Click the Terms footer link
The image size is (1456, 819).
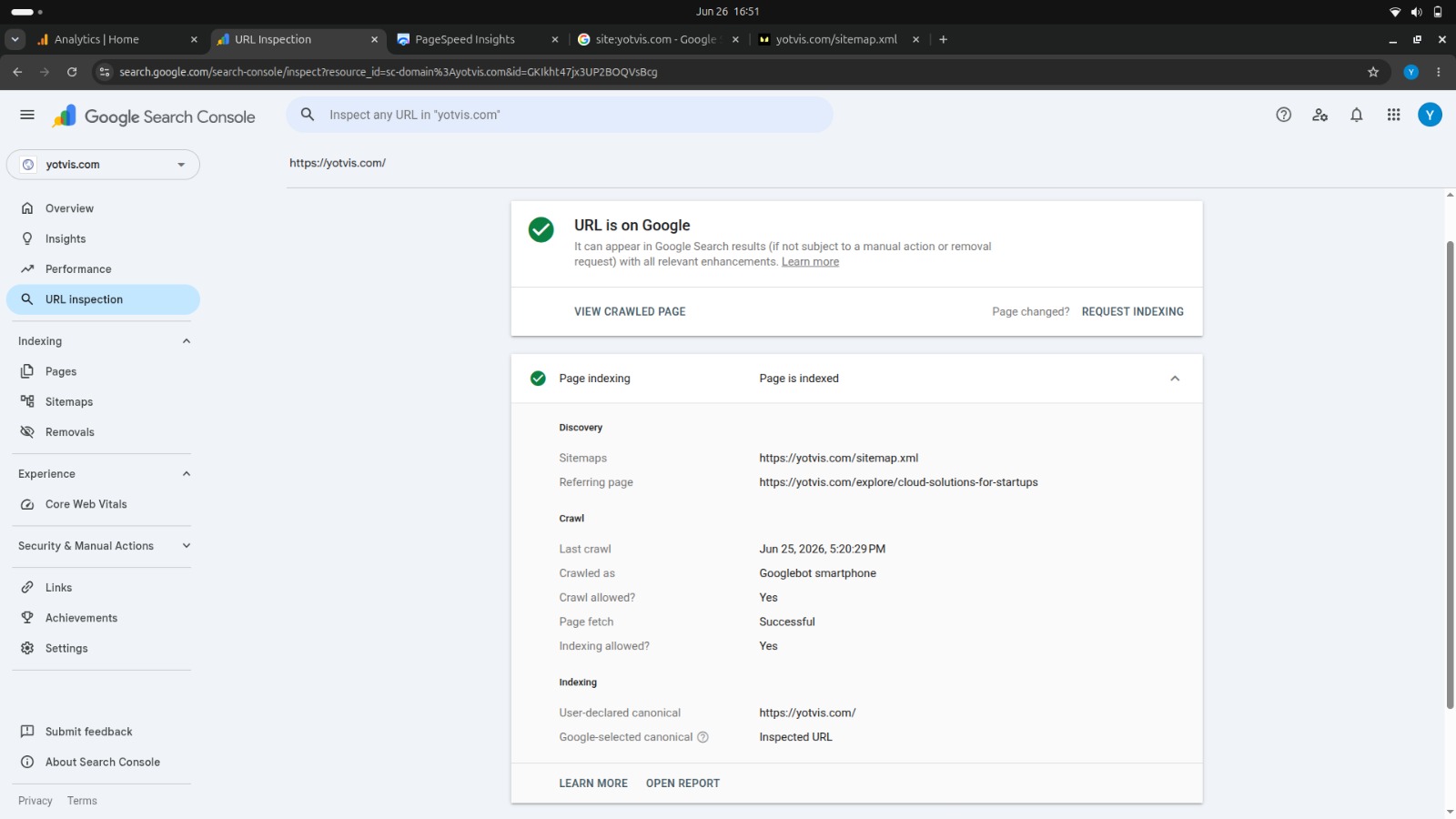[82, 801]
